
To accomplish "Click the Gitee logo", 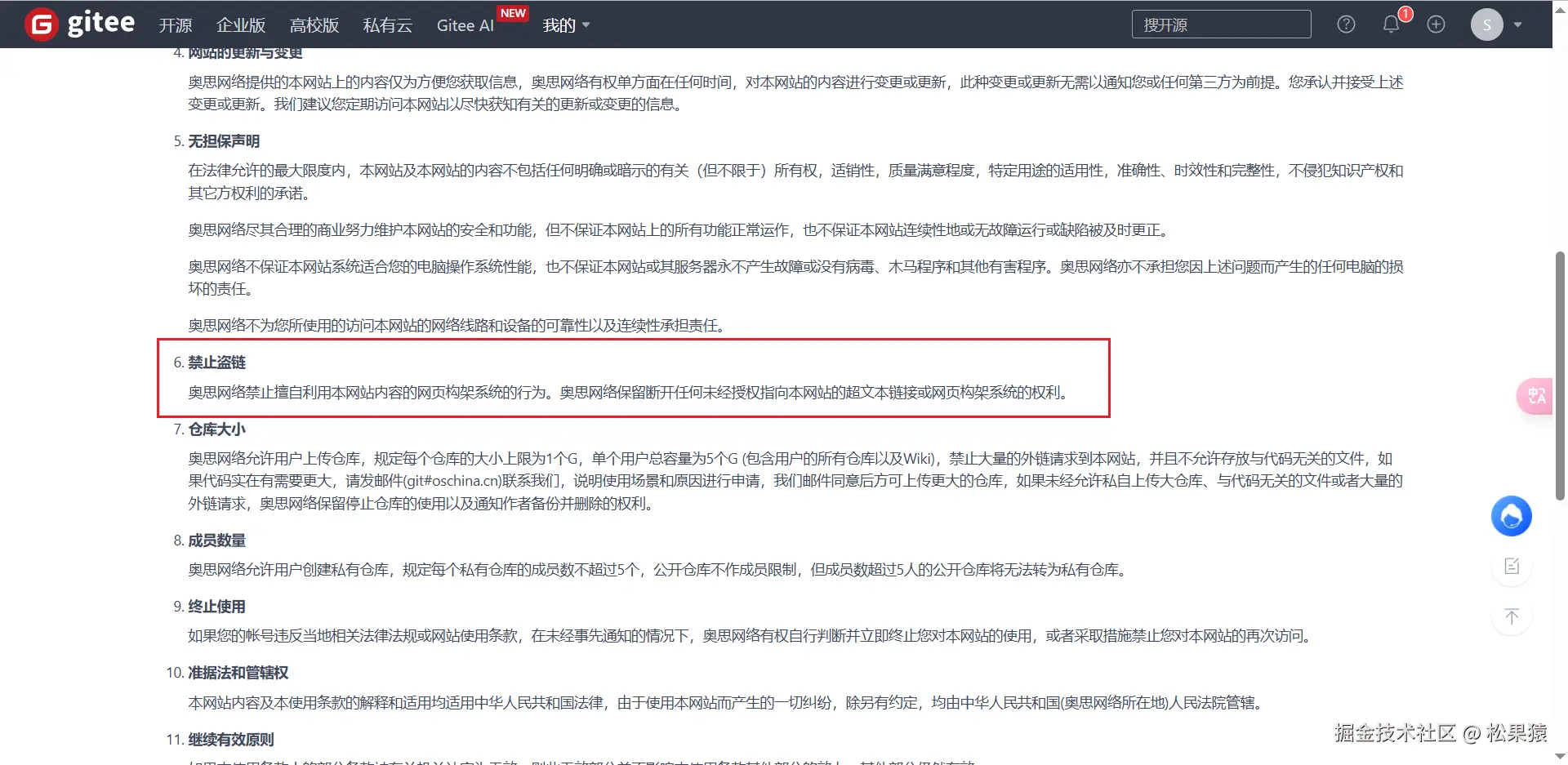I will coord(80,24).
